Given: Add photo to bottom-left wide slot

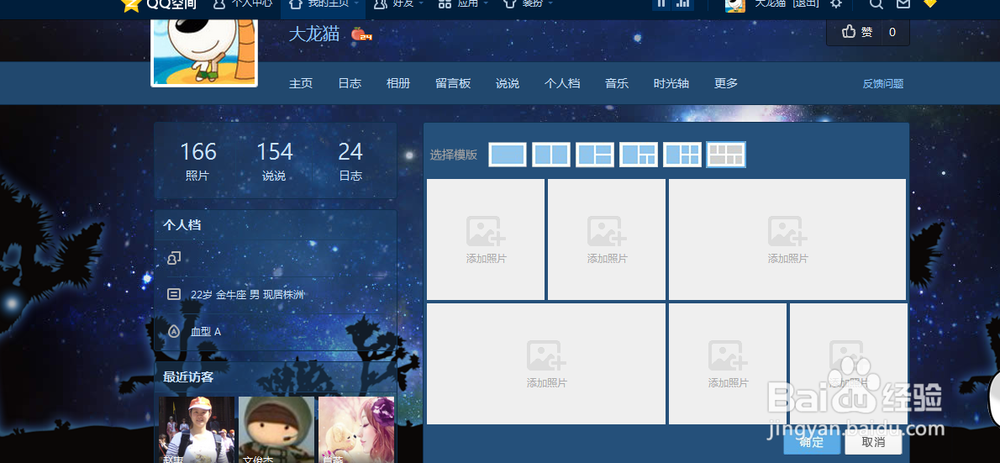Looking at the screenshot, I should (x=546, y=364).
